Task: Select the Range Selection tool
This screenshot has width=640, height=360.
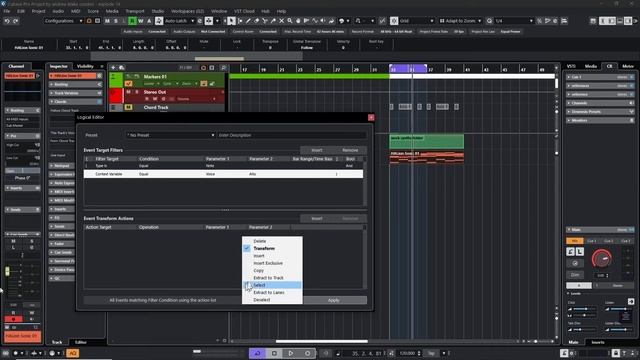Action: (x=240, y=21)
